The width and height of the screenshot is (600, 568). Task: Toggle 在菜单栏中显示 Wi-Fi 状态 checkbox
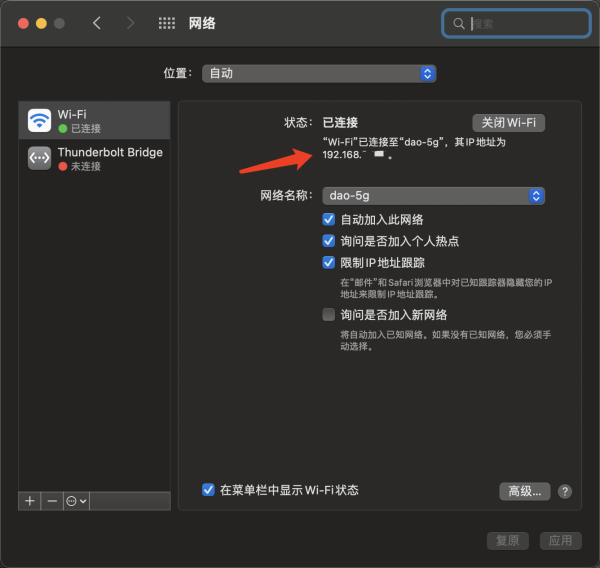(208, 490)
